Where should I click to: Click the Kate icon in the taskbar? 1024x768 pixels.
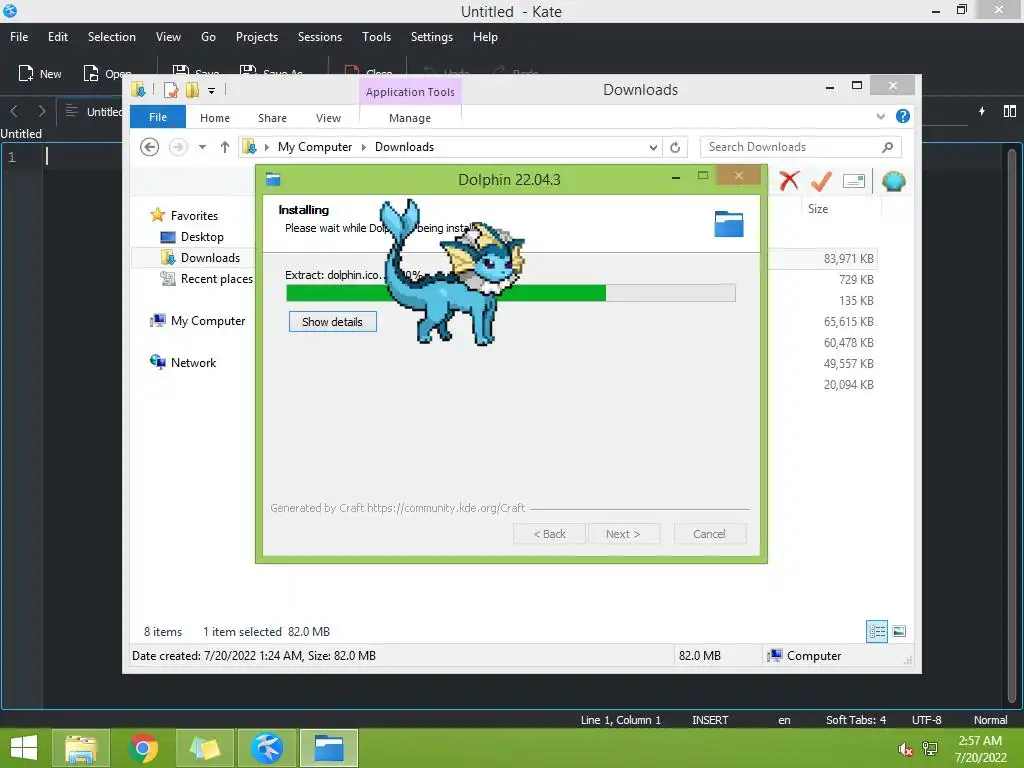pyautogui.click(x=267, y=748)
